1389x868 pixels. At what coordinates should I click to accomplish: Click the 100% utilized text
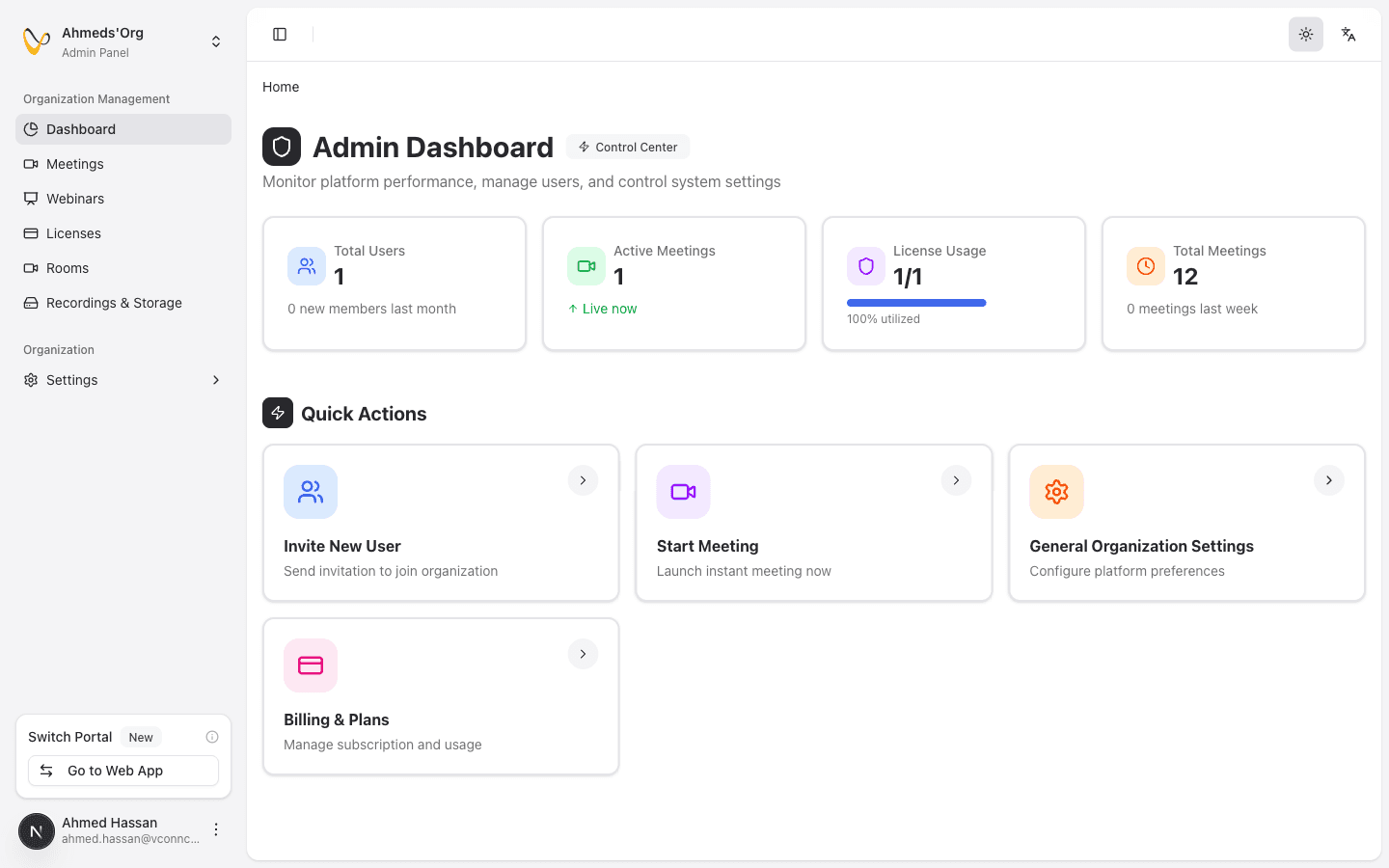click(884, 319)
